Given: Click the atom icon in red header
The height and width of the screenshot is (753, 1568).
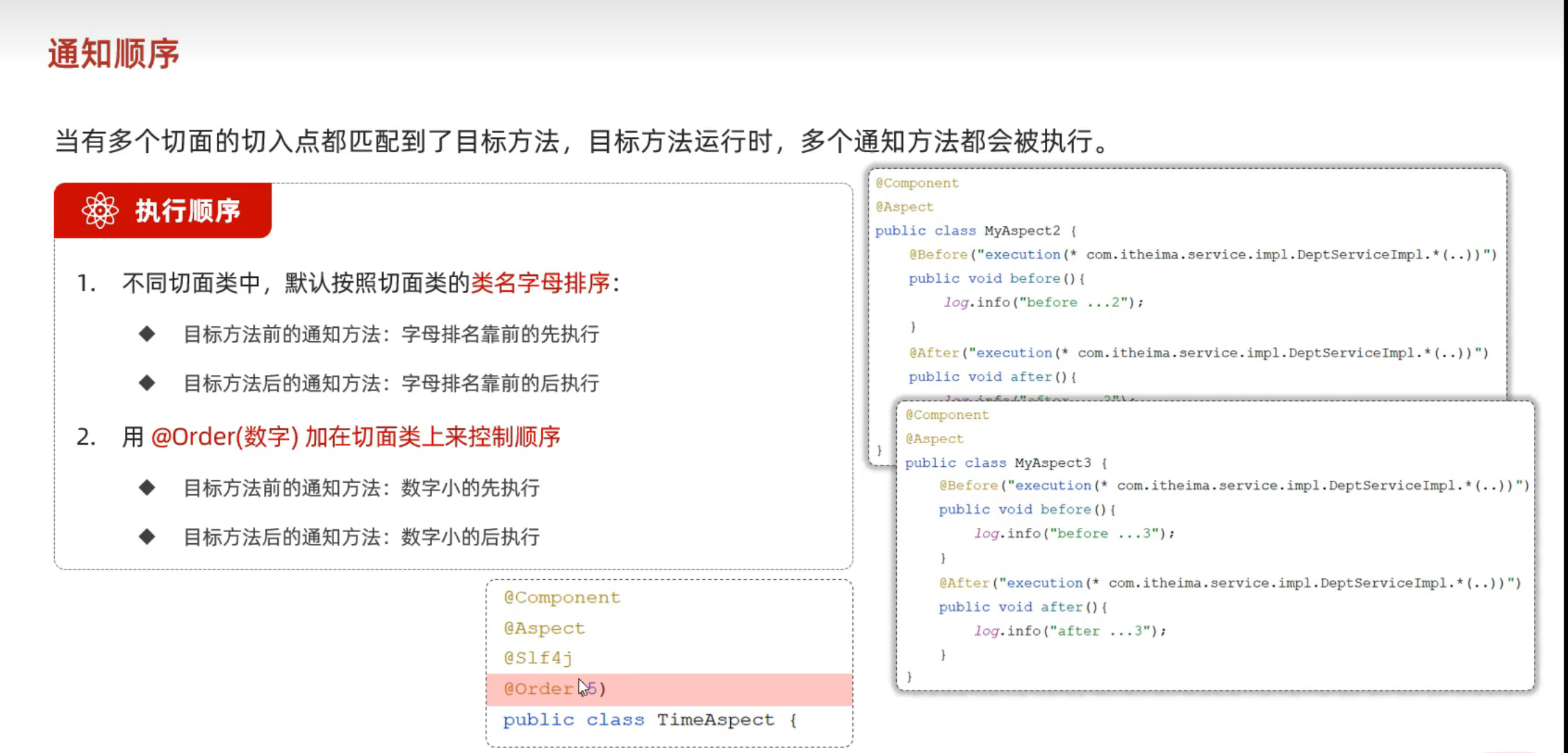Looking at the screenshot, I should (x=100, y=210).
